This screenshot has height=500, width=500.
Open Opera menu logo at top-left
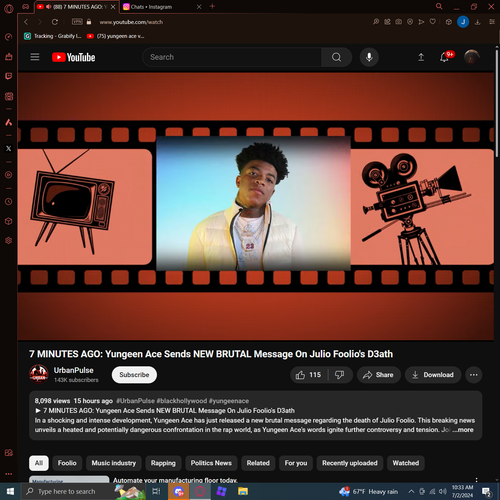point(9,8)
